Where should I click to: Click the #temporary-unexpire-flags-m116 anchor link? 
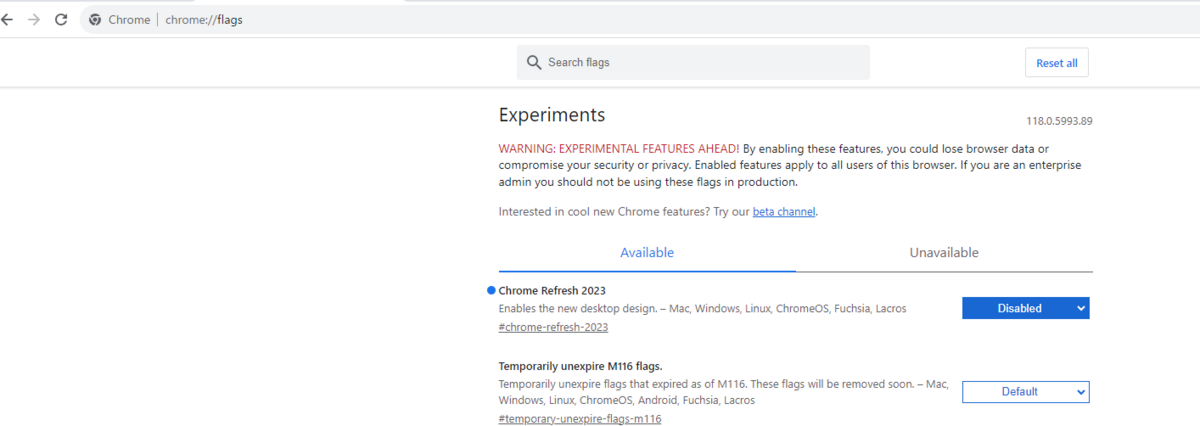(x=579, y=419)
